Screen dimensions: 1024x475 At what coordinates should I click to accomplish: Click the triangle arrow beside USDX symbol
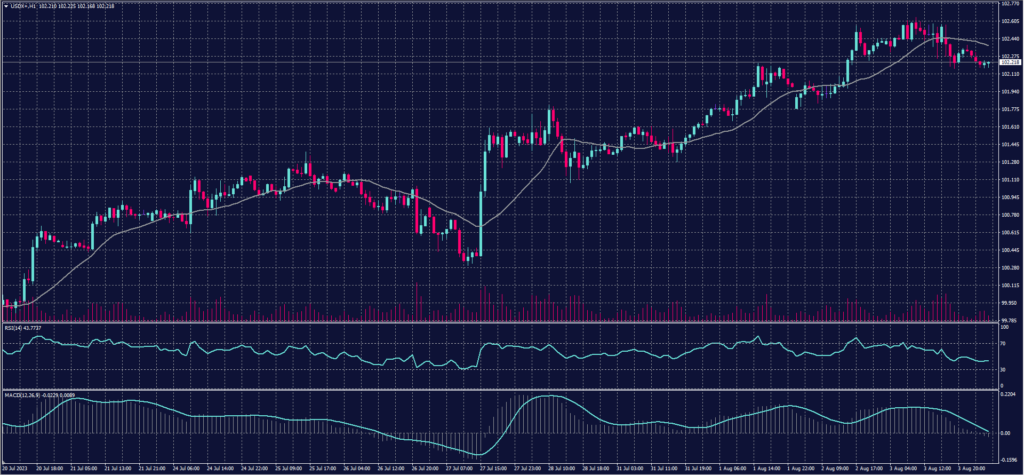click(5, 7)
